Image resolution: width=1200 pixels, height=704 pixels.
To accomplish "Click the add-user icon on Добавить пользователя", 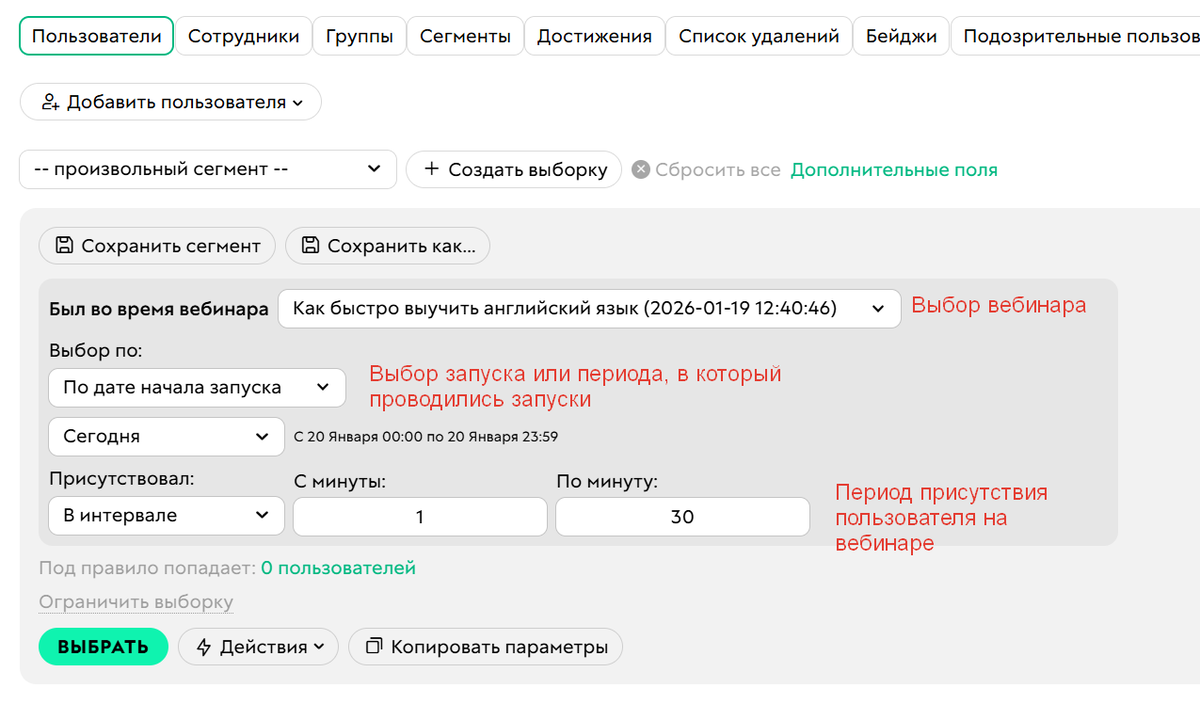I will pos(53,101).
